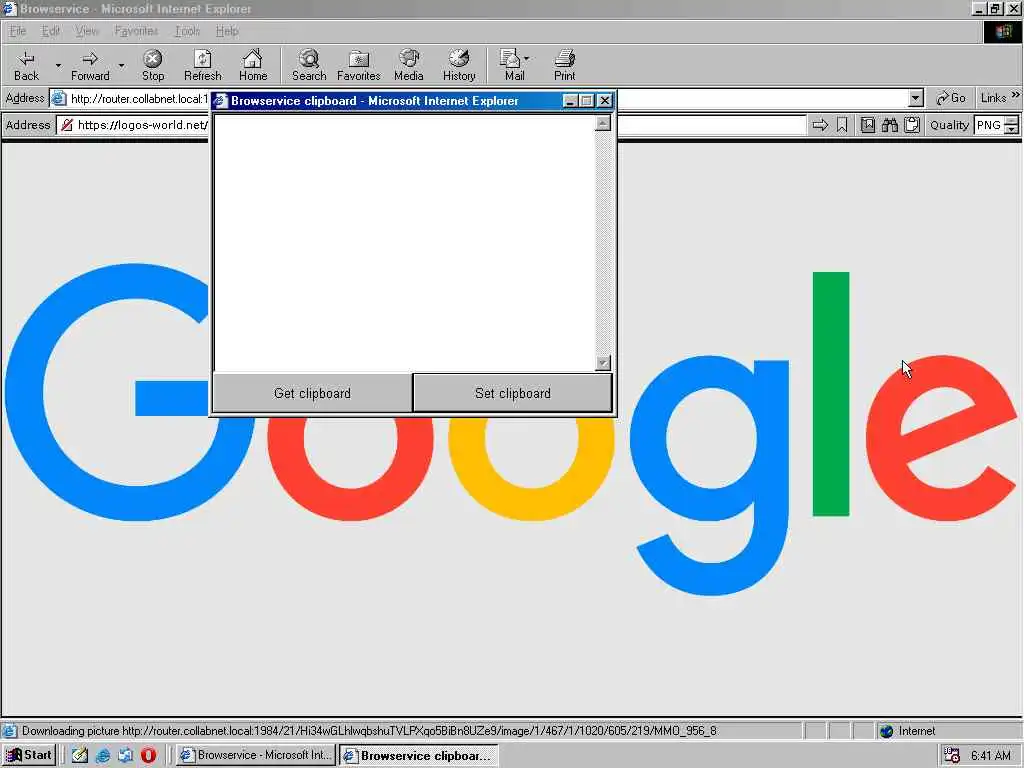This screenshot has width=1024, height=768.
Task: Open the File menu
Action: [x=18, y=31]
